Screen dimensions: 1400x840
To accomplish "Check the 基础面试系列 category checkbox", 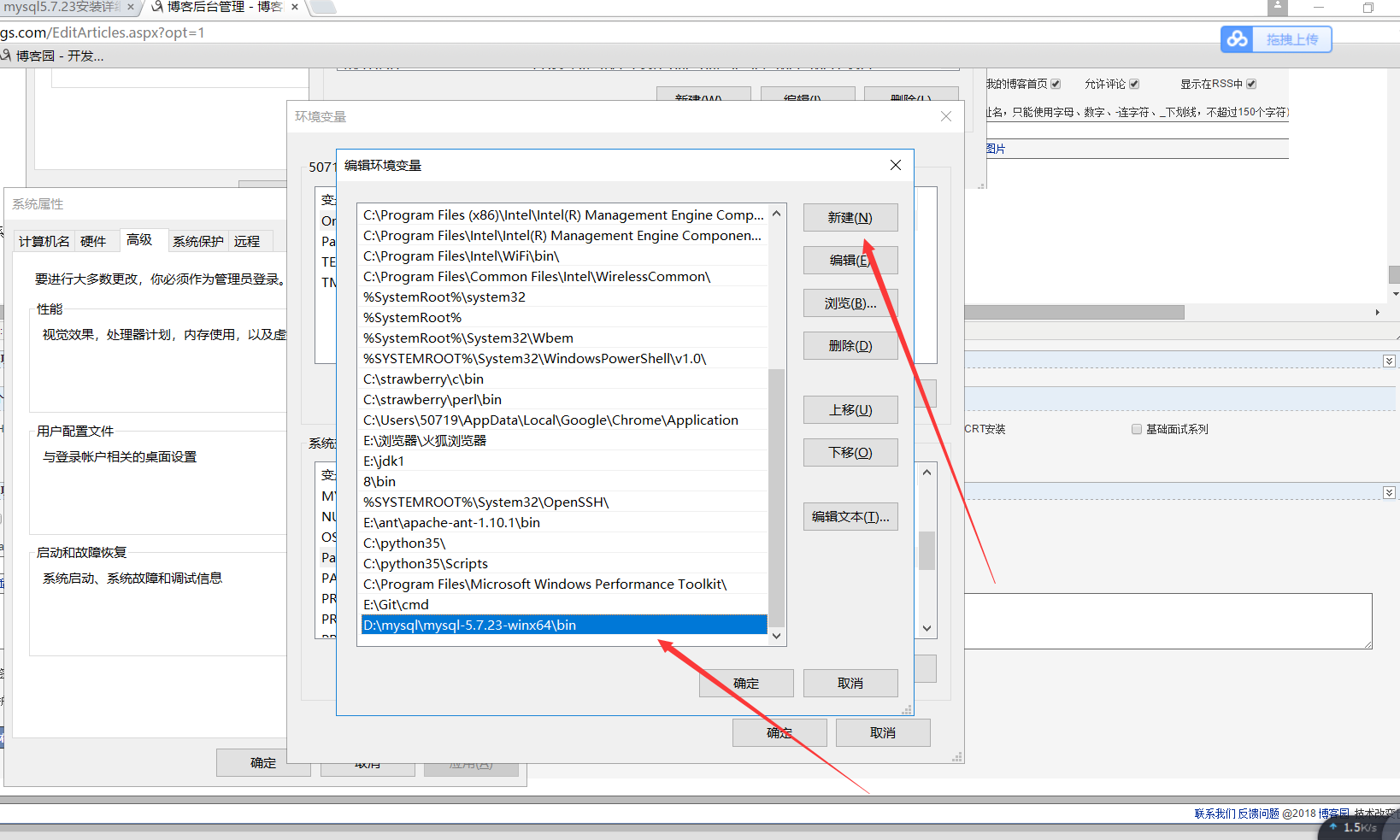I will 1137,429.
